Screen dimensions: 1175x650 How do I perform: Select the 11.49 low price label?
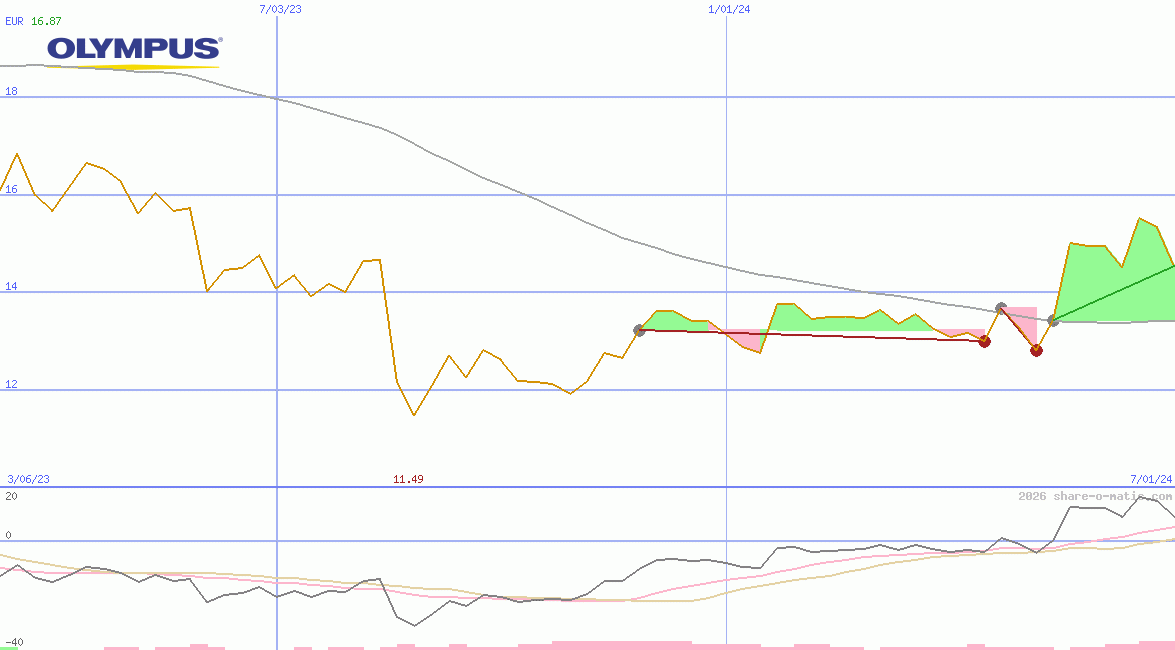point(408,479)
